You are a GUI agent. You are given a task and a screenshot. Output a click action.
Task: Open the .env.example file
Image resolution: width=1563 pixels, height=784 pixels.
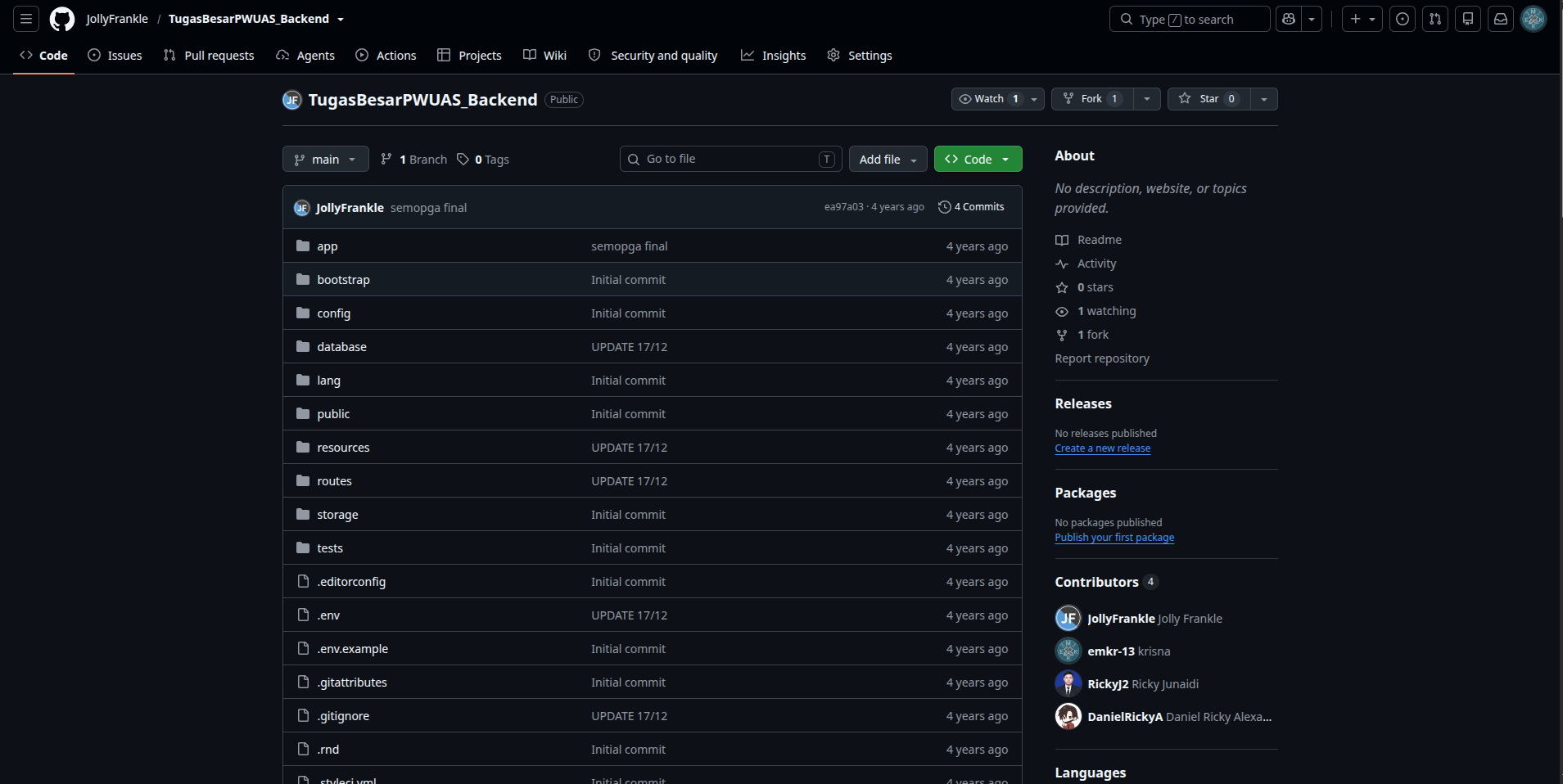(353, 649)
